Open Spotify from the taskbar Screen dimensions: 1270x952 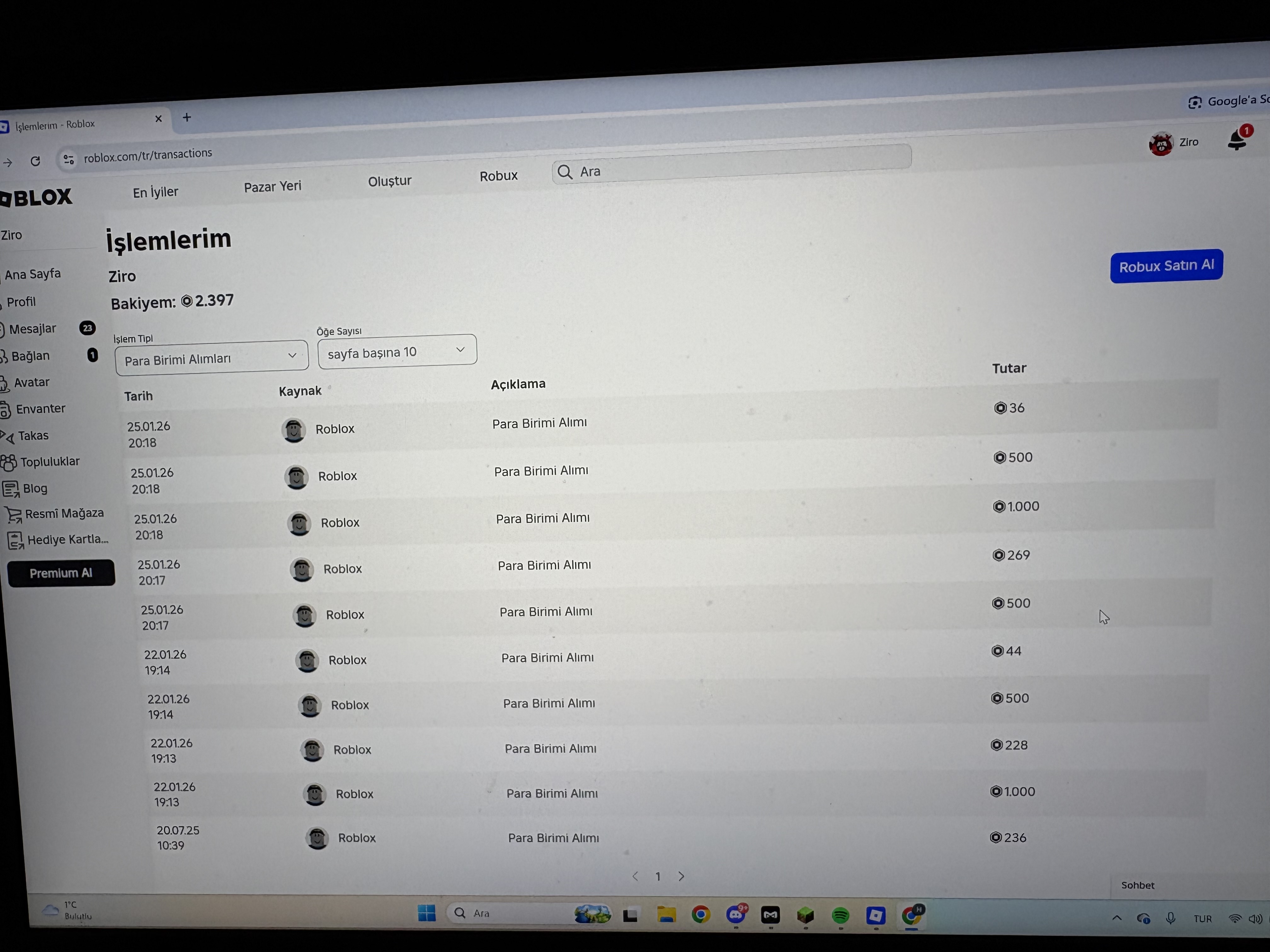click(841, 915)
